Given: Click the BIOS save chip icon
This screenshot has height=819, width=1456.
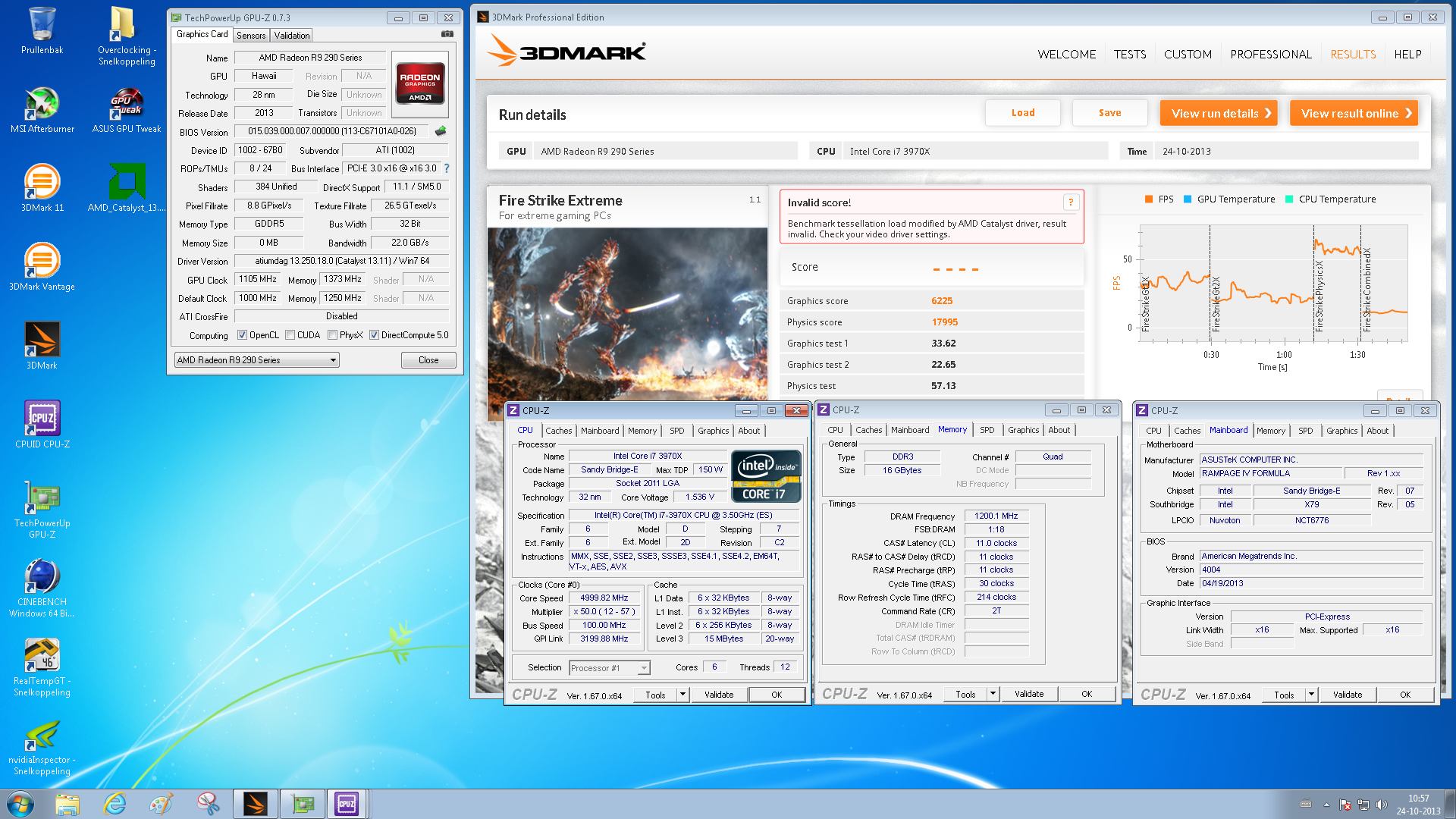Looking at the screenshot, I should [441, 131].
